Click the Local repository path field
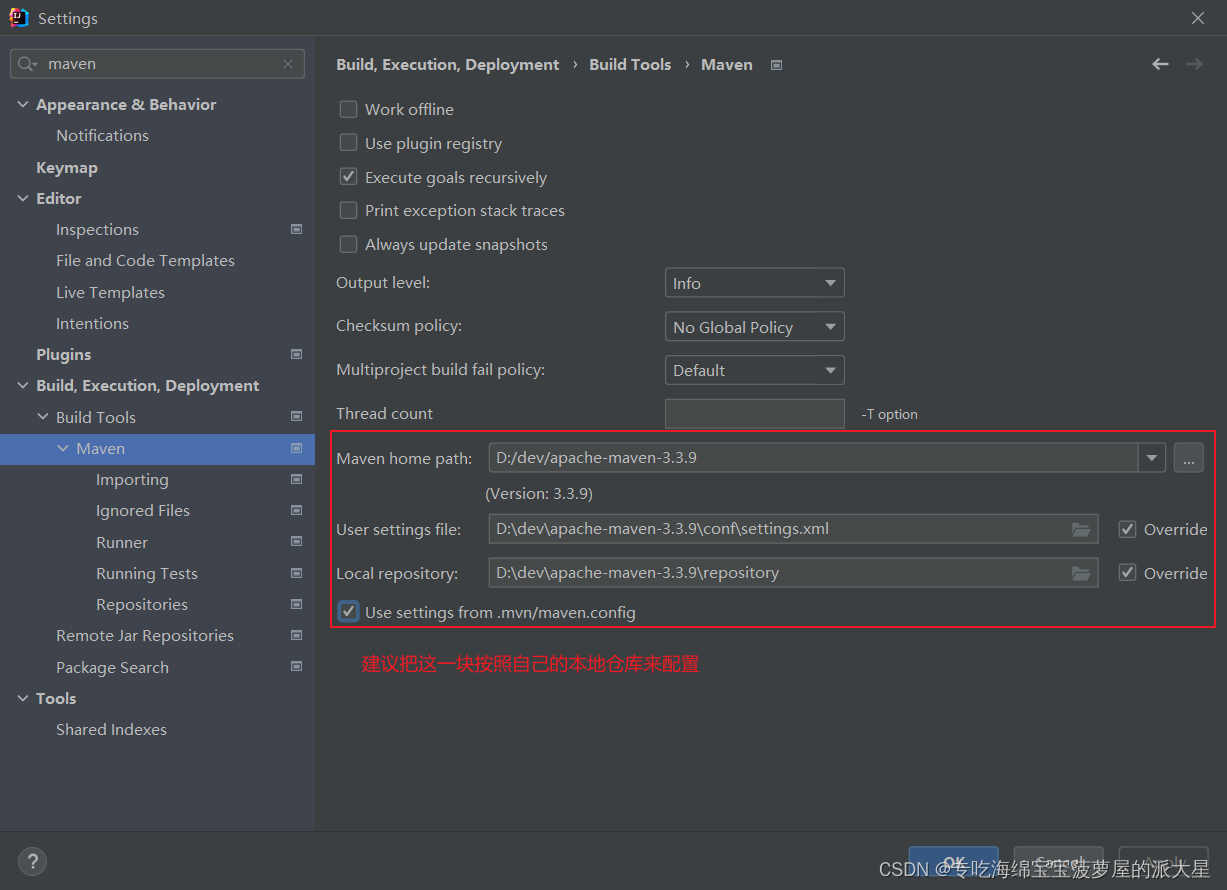This screenshot has height=890, width=1227. [793, 573]
